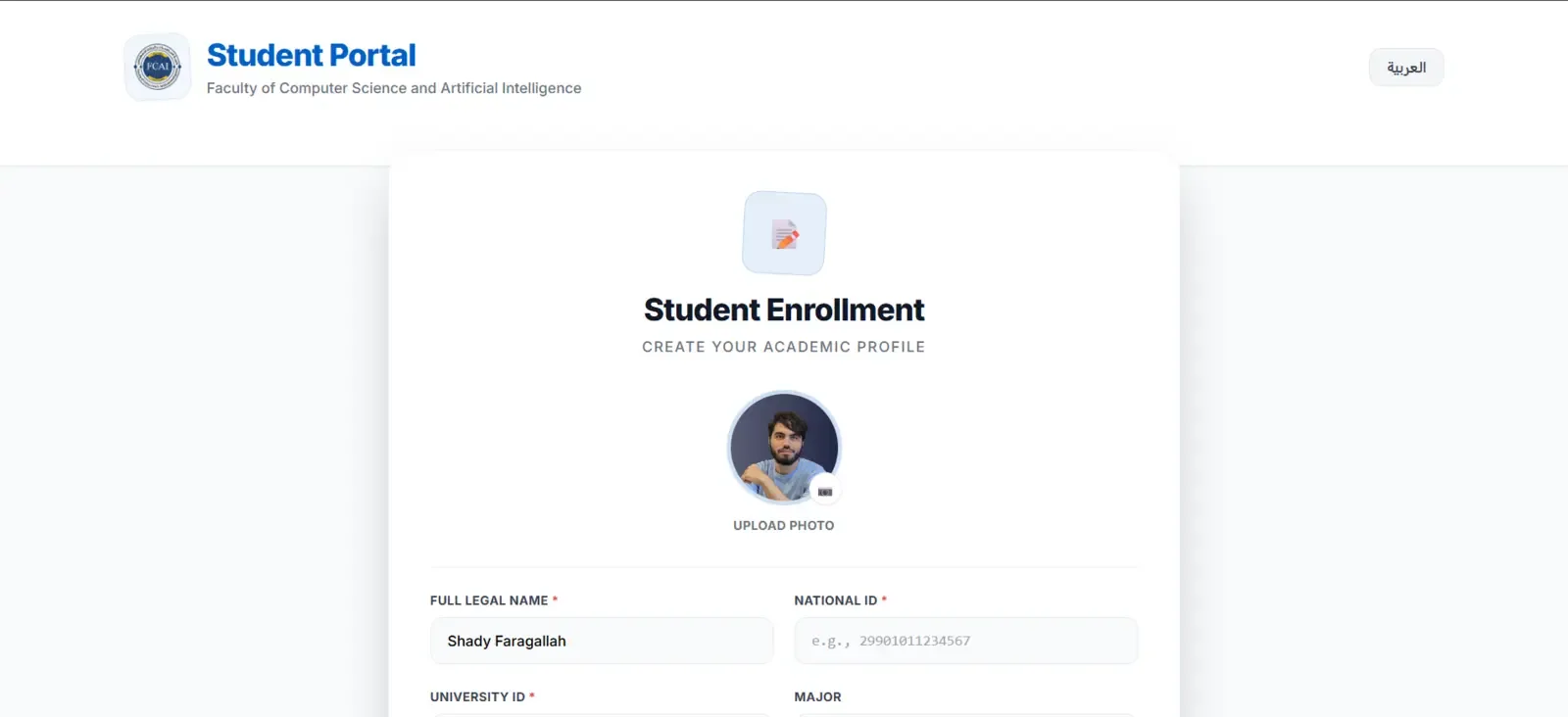The image size is (1568, 717).
Task: Click the FULL LEGAL NAME field label
Action: pyautogui.click(x=489, y=600)
